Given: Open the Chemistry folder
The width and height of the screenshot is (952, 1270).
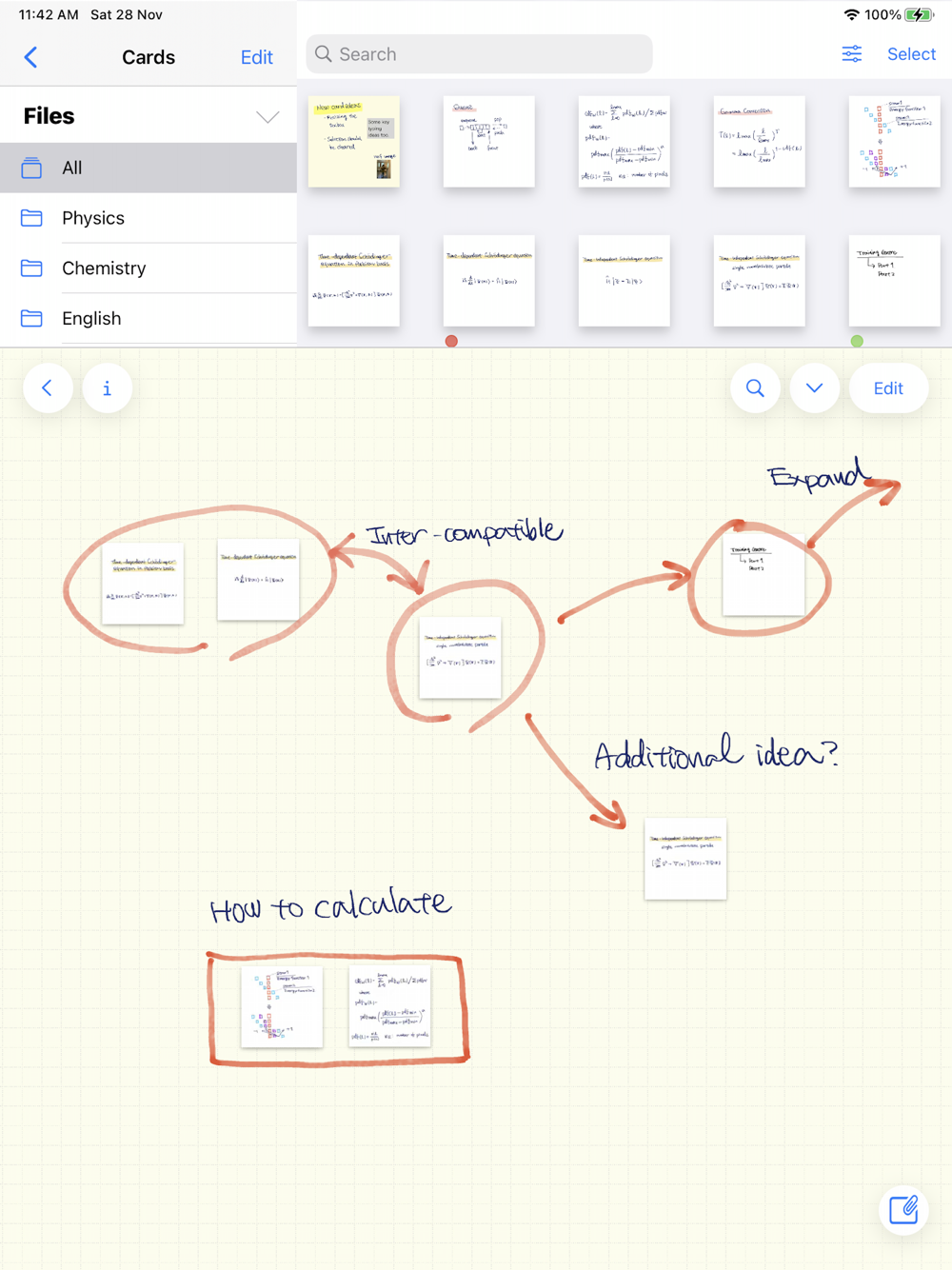Looking at the screenshot, I should tap(149, 268).
